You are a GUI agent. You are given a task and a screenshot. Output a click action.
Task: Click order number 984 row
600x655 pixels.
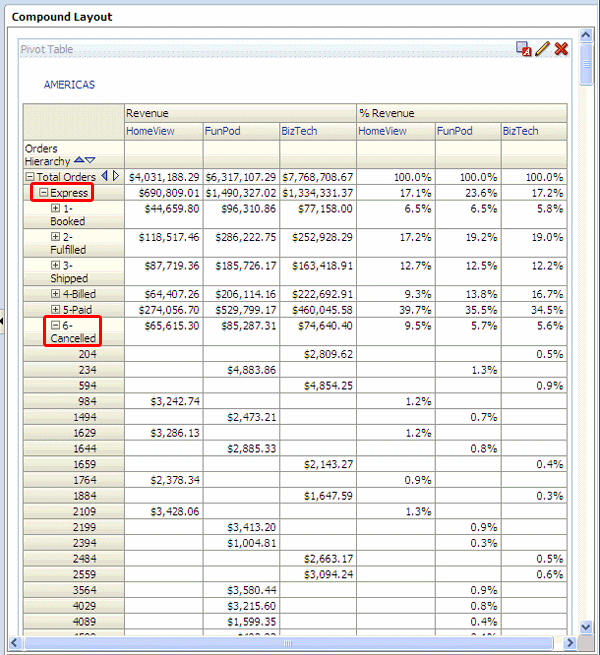point(87,401)
